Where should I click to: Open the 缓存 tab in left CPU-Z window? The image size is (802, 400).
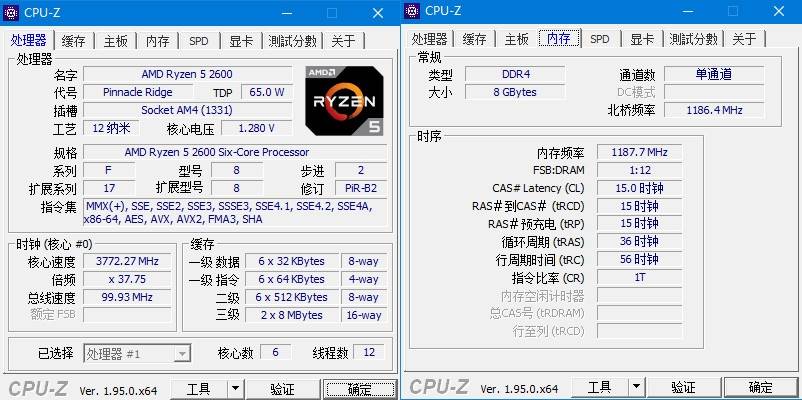pos(73,41)
